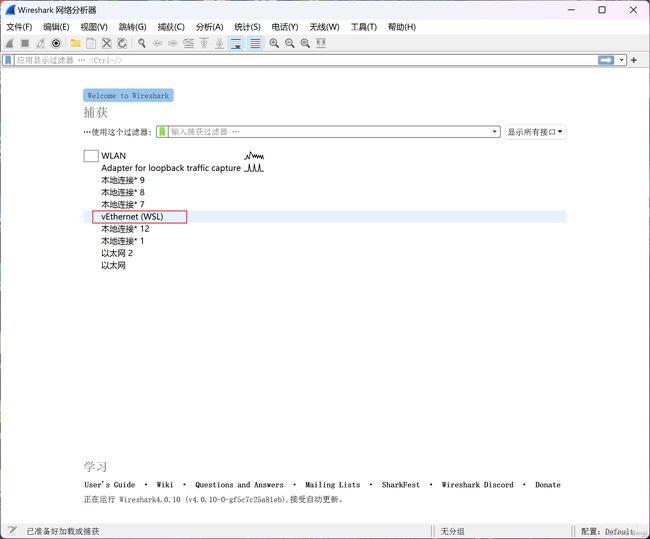Image resolution: width=650 pixels, height=539 pixels.
Task: Expand the display filter history dropdown
Action: click(621, 60)
